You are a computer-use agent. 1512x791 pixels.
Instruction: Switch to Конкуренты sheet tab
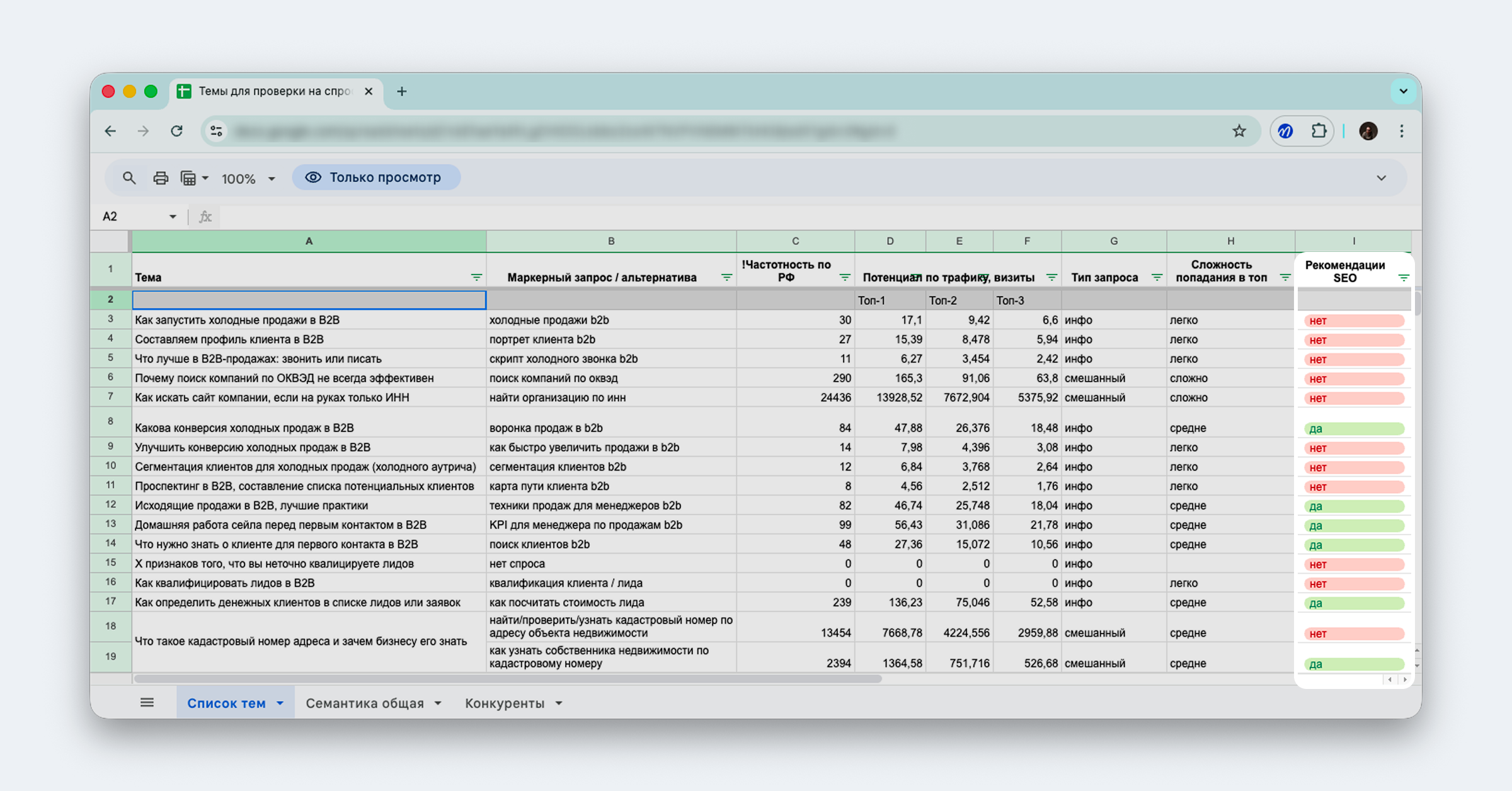click(x=505, y=703)
